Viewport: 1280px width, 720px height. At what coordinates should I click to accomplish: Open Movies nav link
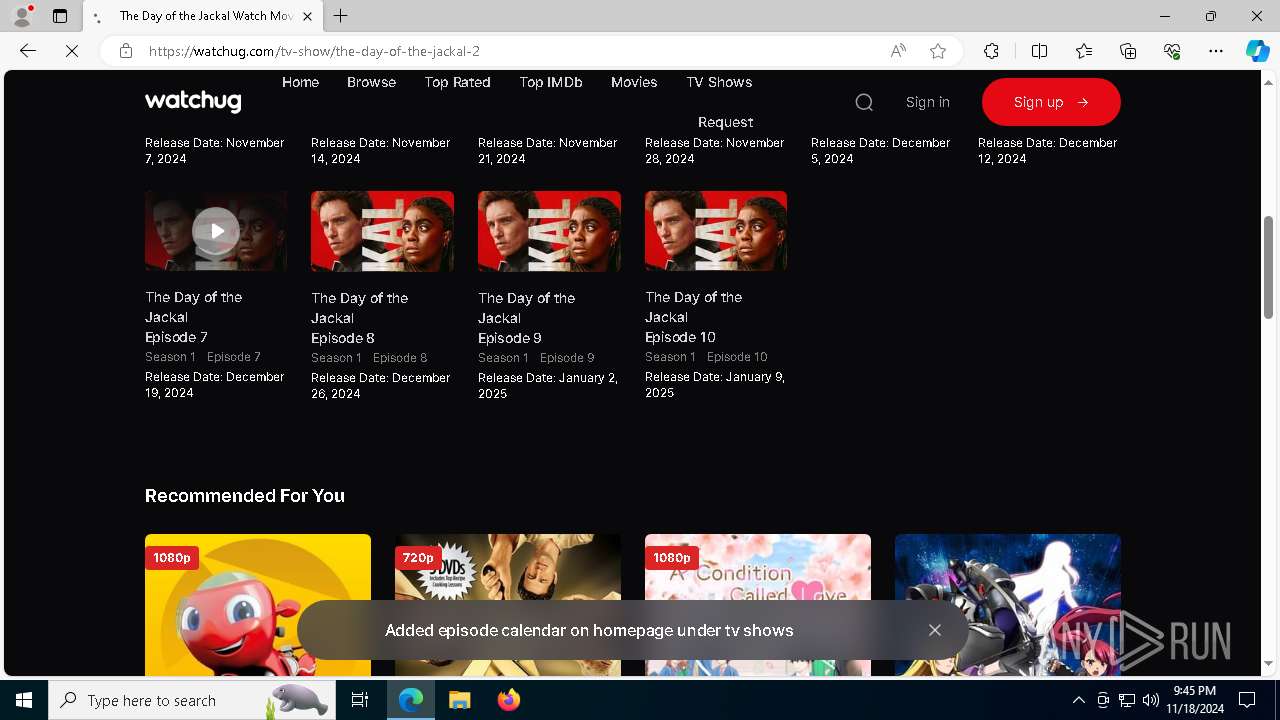coord(634,82)
